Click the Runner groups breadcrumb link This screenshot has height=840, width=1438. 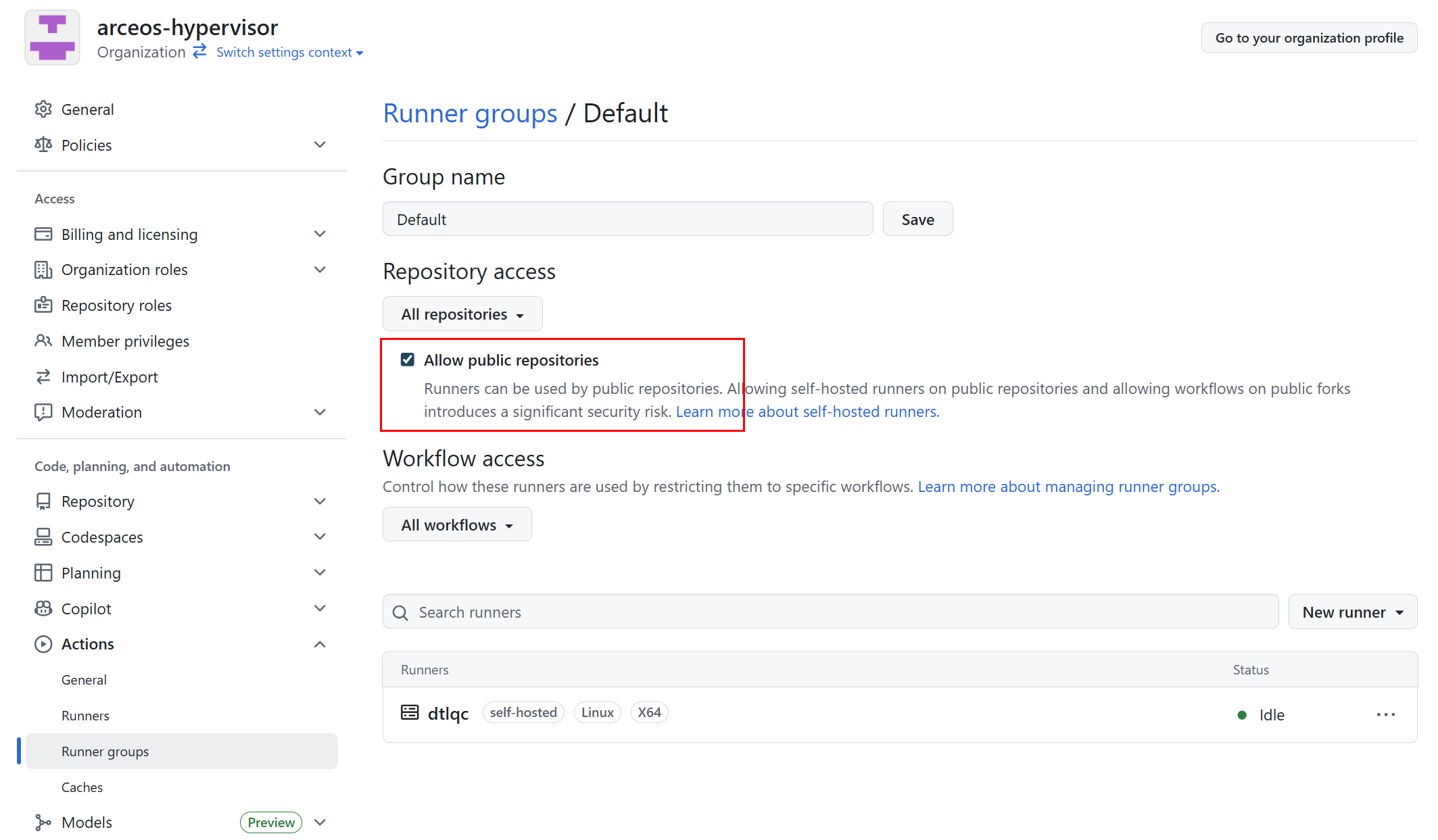point(470,114)
